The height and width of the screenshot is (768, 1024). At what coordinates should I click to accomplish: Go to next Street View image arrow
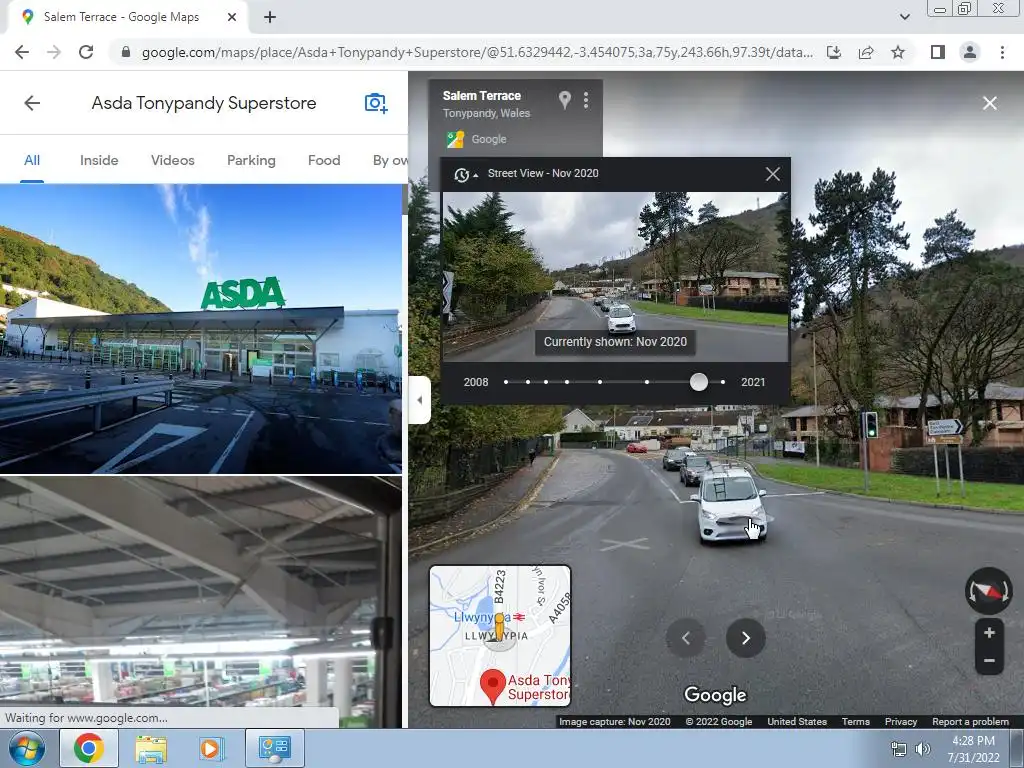point(745,638)
